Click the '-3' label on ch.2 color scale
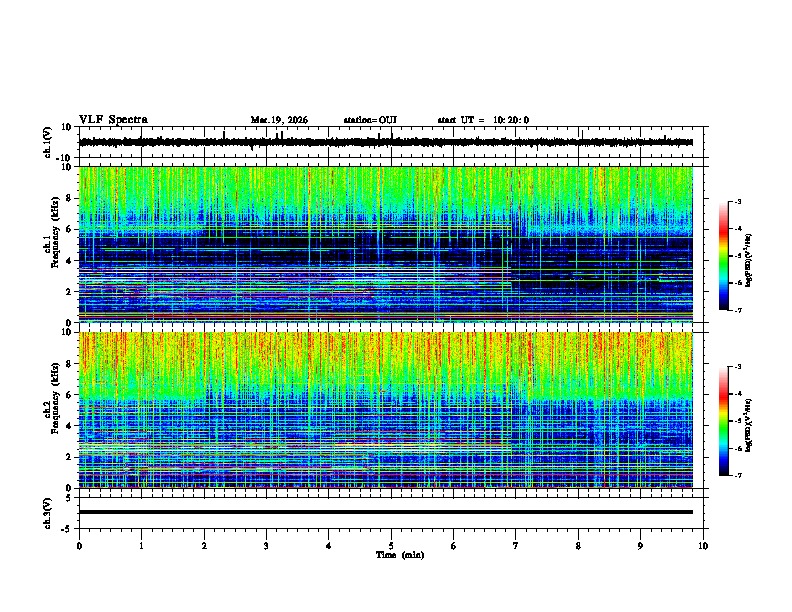 737,367
